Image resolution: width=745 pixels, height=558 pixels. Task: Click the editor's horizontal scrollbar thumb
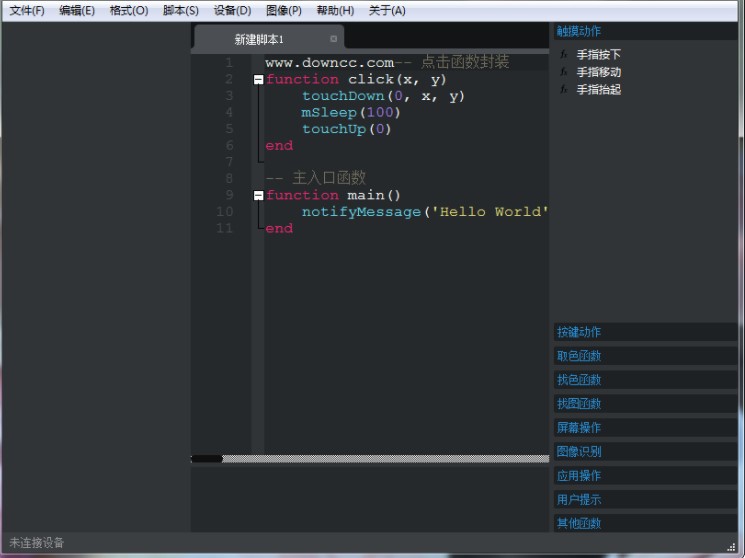[x=207, y=459]
